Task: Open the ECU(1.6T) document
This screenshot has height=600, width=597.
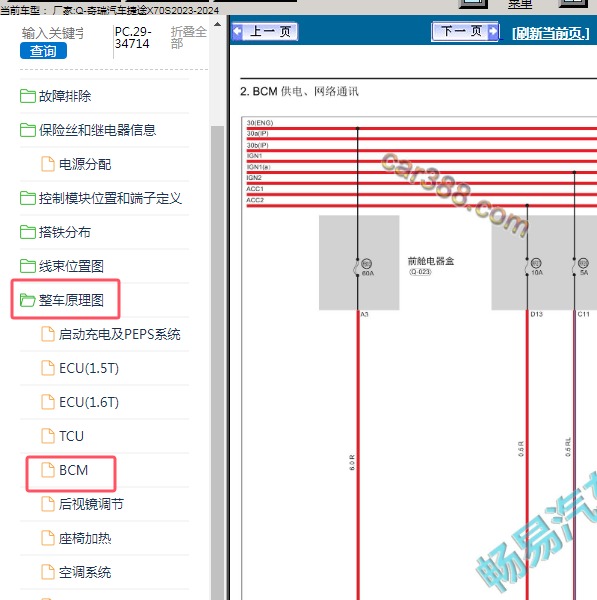Action: click(80, 402)
